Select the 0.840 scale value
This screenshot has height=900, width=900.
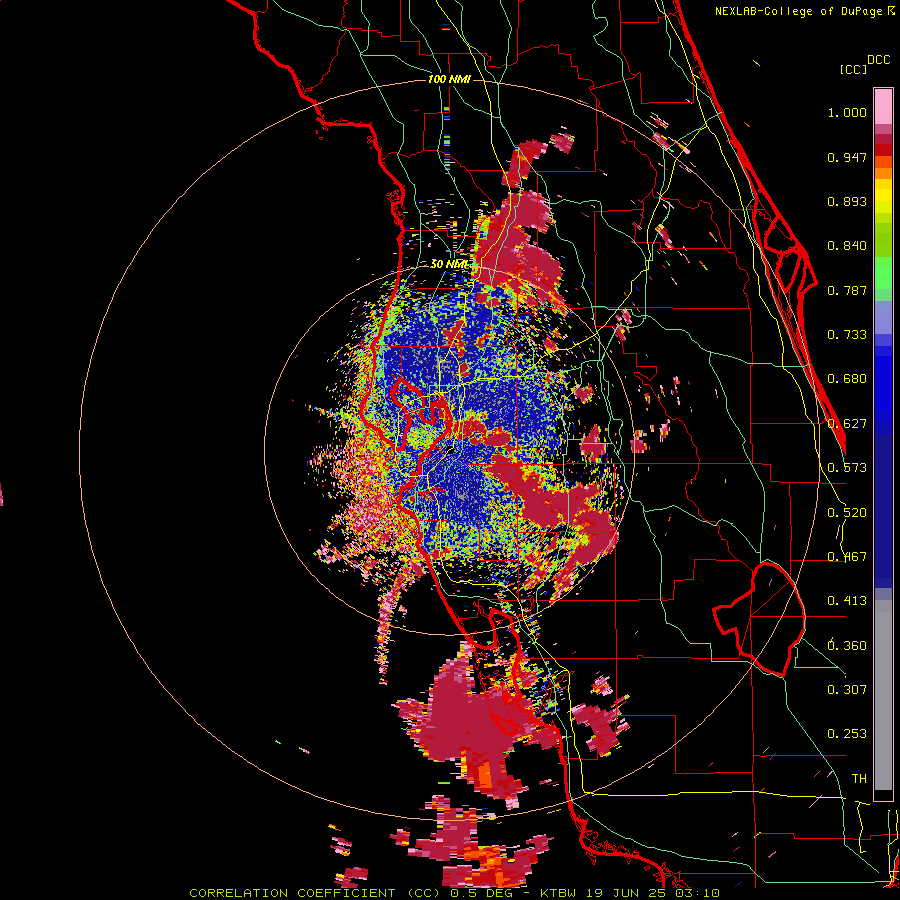pos(847,246)
